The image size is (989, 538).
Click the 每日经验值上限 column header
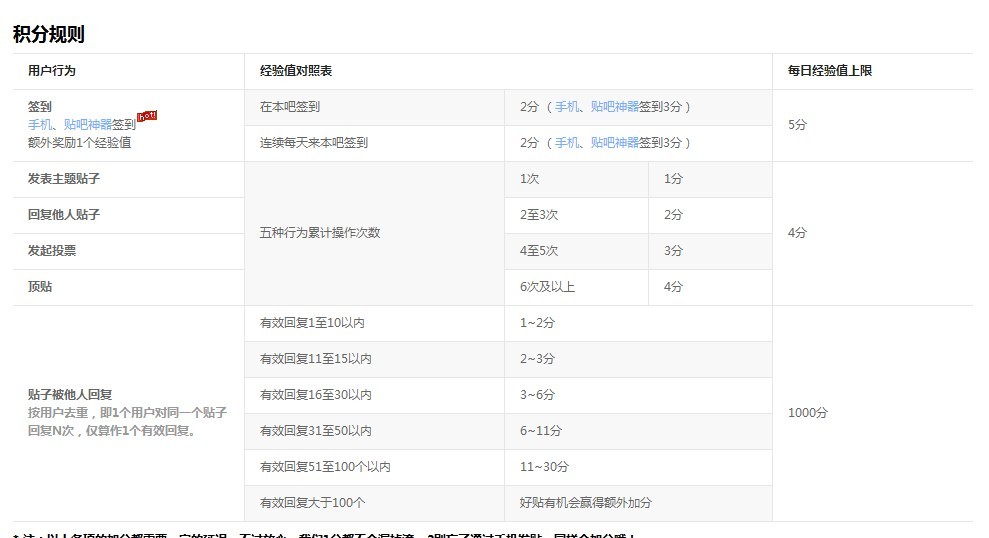(829, 71)
